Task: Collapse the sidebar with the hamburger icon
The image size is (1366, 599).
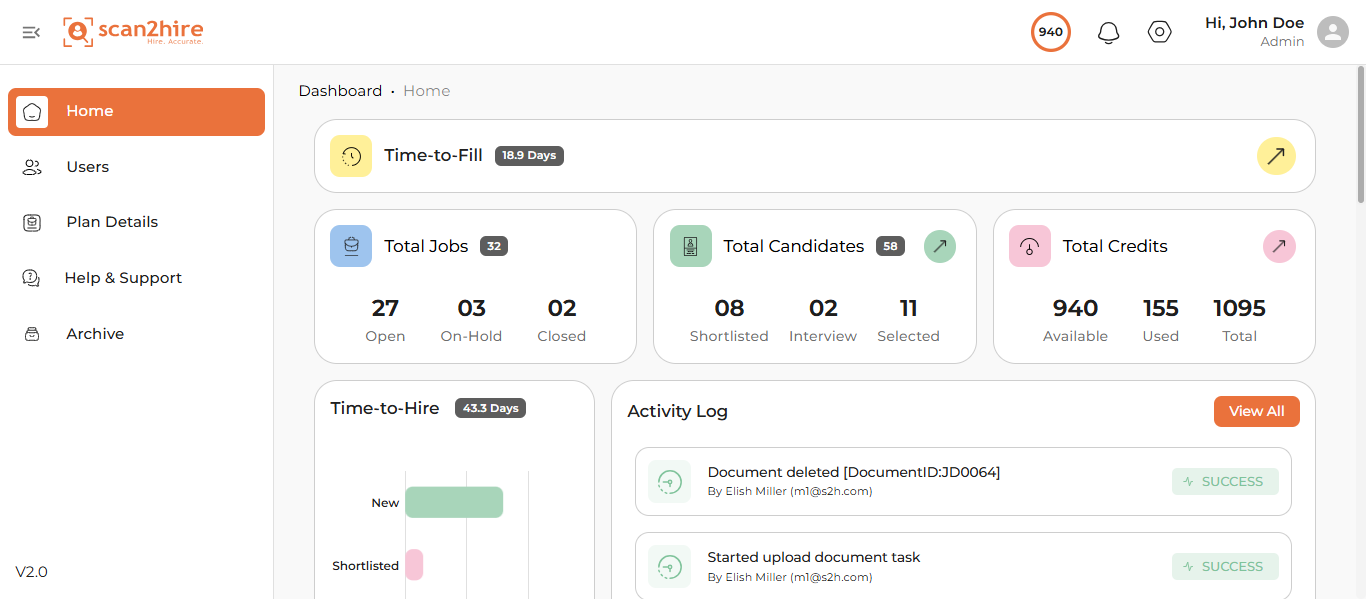Action: [x=31, y=32]
